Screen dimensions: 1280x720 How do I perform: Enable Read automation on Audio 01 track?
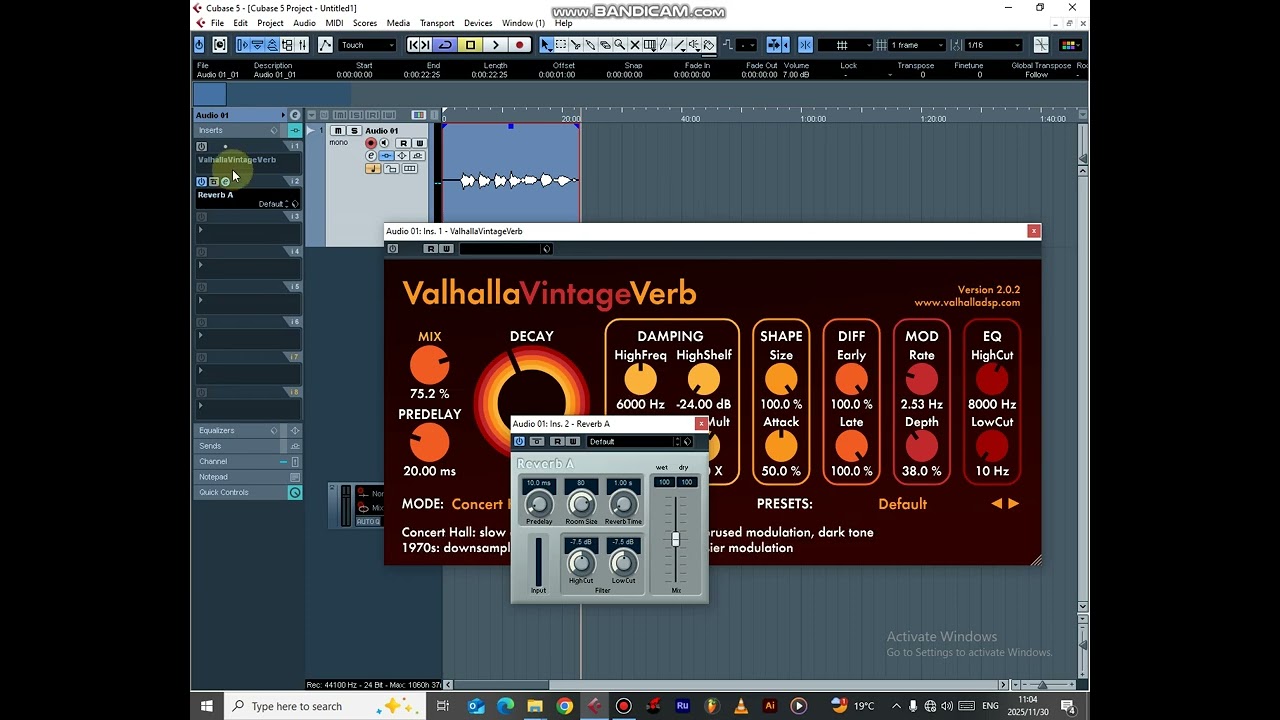tap(404, 143)
